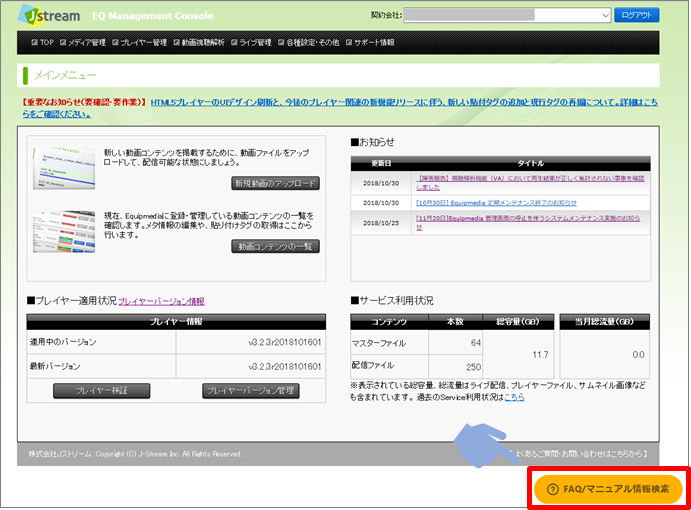The height and width of the screenshot is (510, 691).
Task: Go to the ライブ管理 menu
Action: point(255,43)
